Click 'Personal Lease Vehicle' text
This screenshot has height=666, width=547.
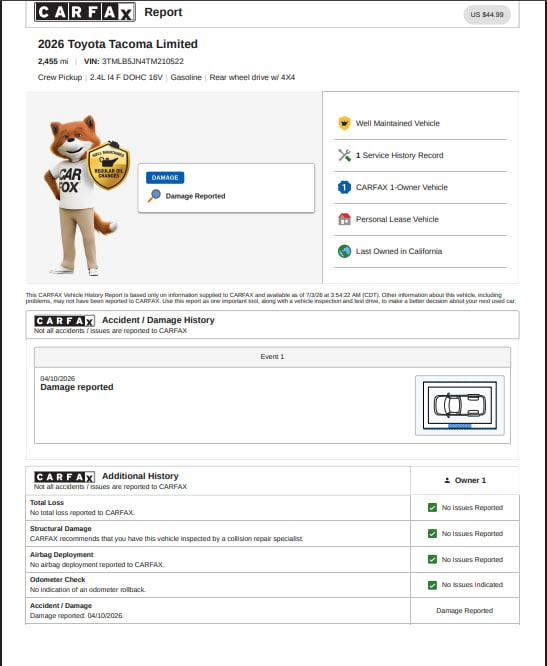397,219
